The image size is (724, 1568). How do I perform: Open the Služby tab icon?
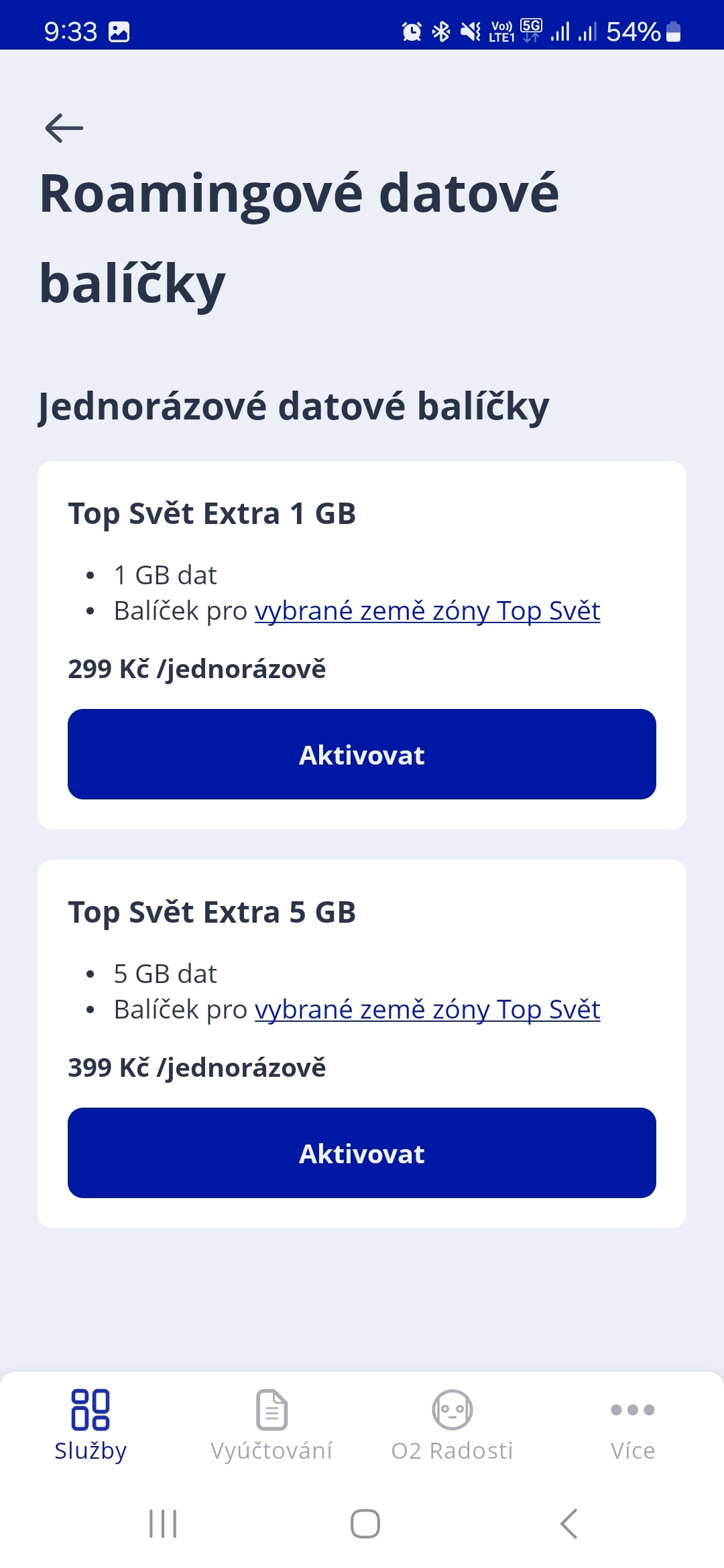[90, 1409]
